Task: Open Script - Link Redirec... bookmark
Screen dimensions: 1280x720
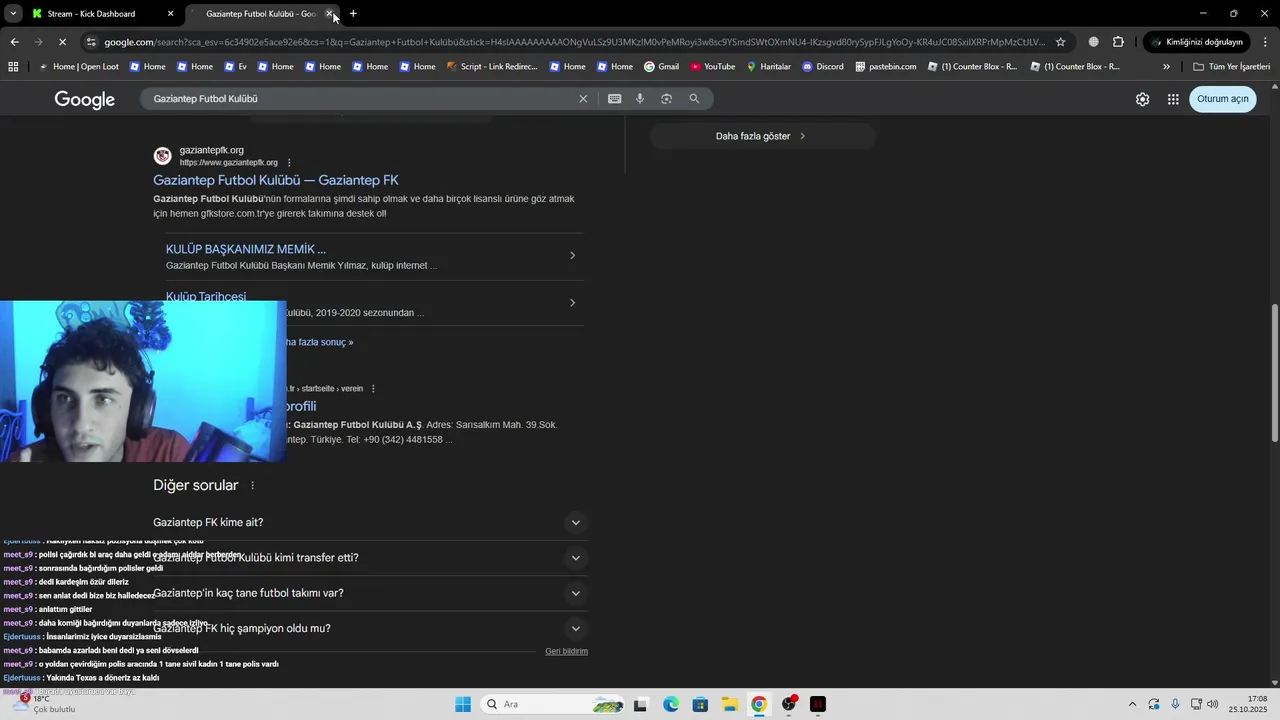Action: [x=491, y=67]
